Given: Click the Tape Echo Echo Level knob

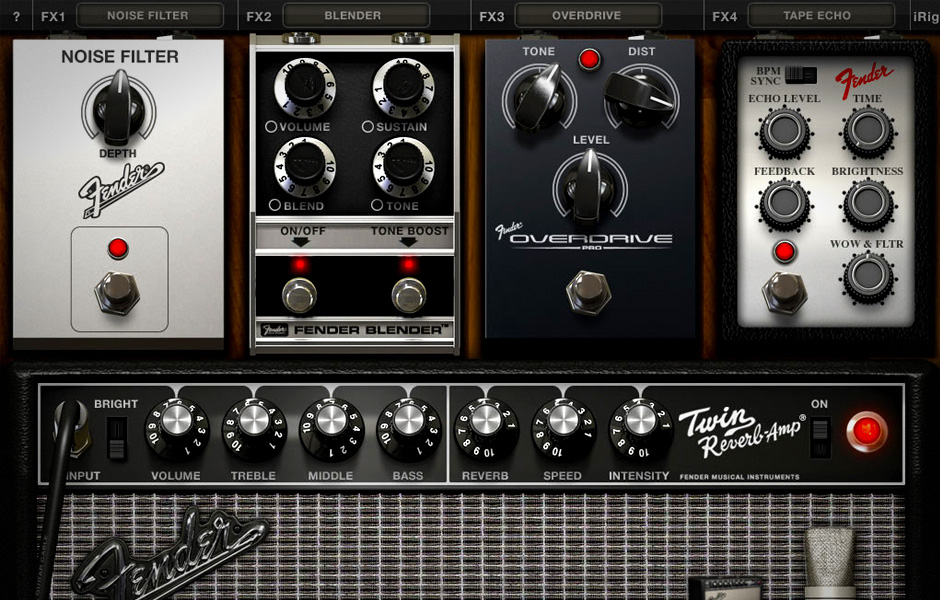Looking at the screenshot, I should pyautogui.click(x=784, y=131).
